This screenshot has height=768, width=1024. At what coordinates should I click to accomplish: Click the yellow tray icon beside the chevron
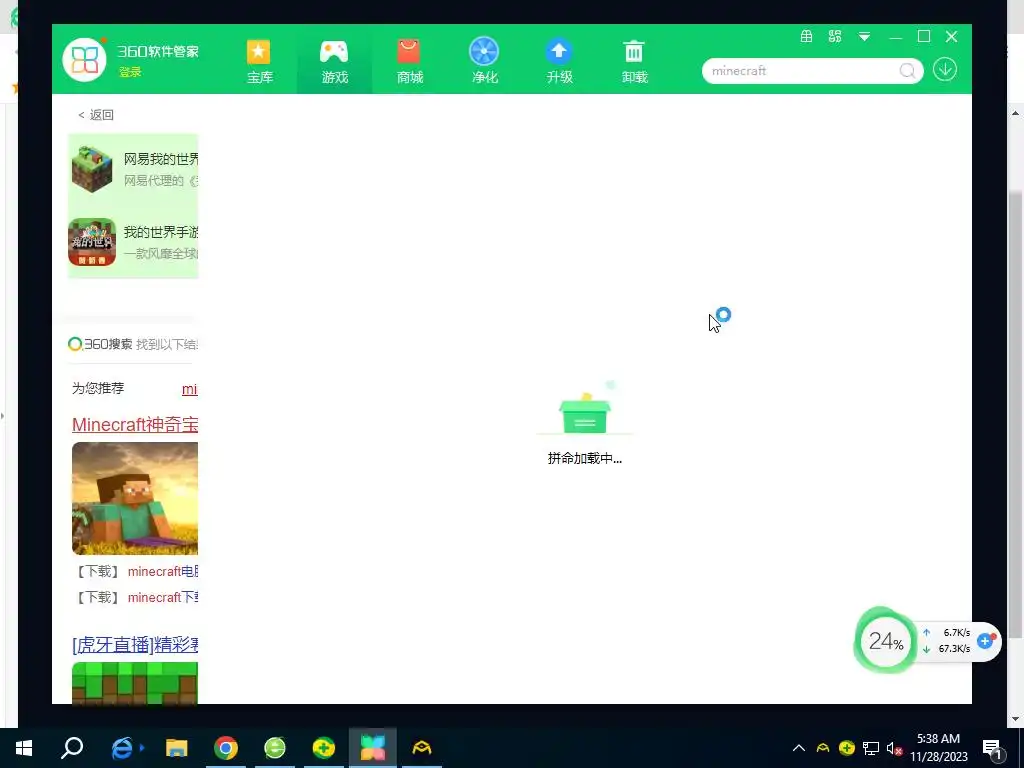point(823,748)
